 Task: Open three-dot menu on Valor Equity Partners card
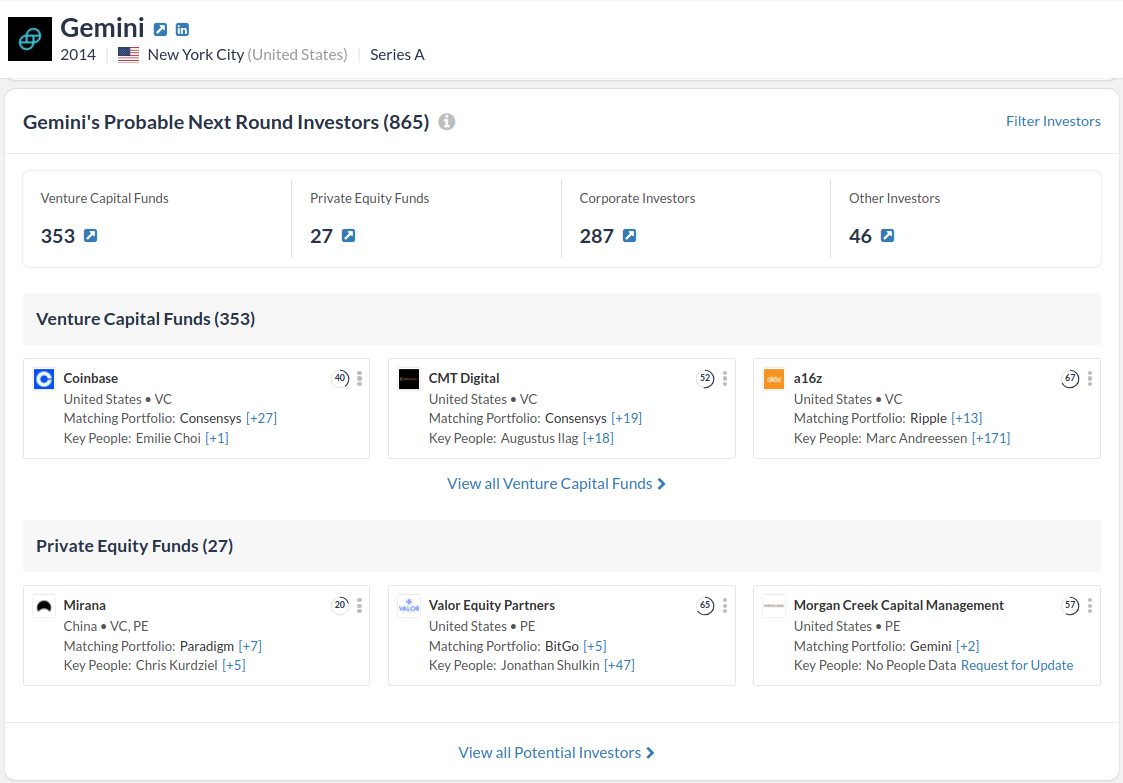(x=725, y=606)
